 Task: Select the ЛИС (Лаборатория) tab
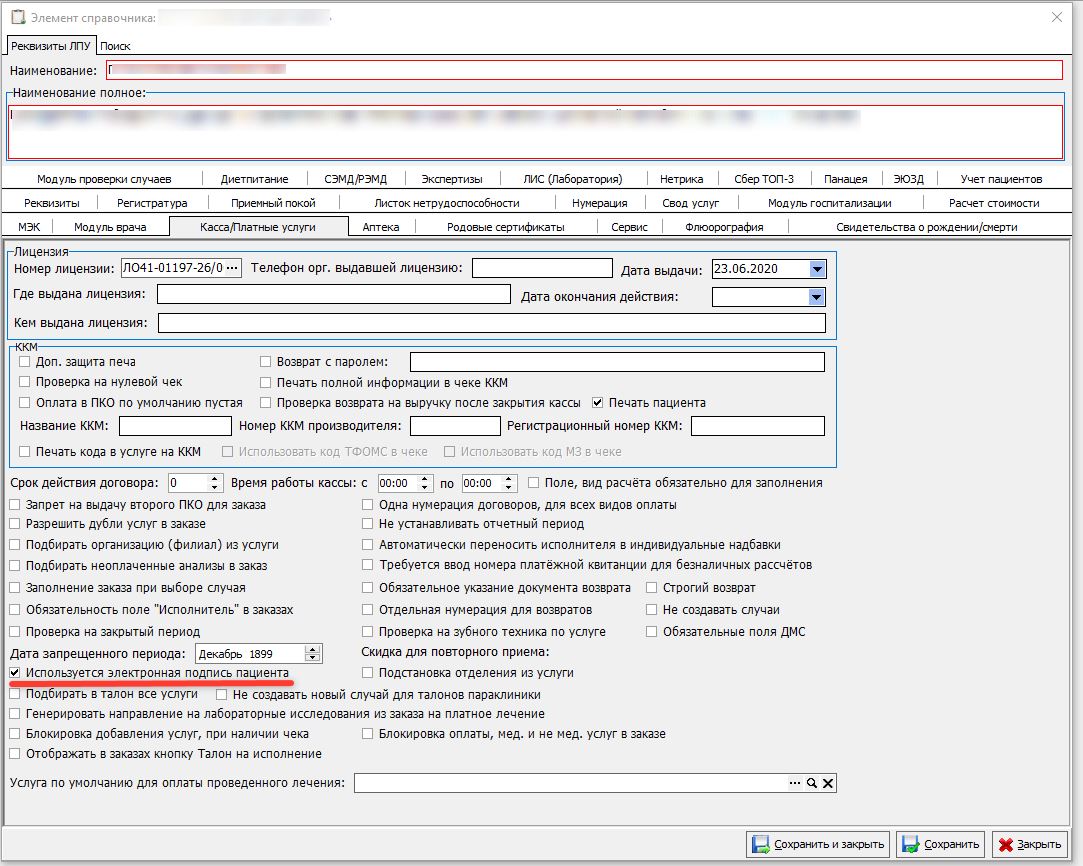click(x=573, y=179)
